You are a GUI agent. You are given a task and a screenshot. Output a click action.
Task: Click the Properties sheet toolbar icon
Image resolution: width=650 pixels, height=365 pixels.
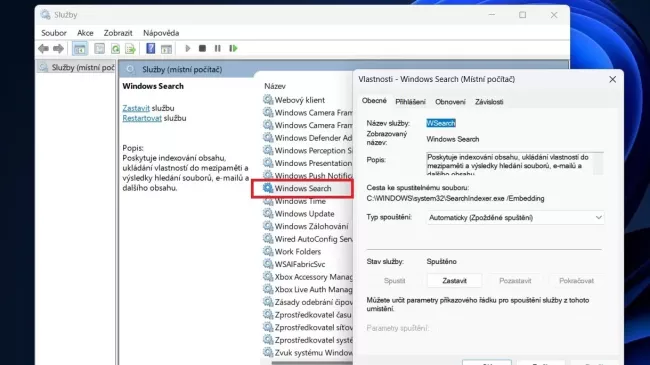click(99, 49)
